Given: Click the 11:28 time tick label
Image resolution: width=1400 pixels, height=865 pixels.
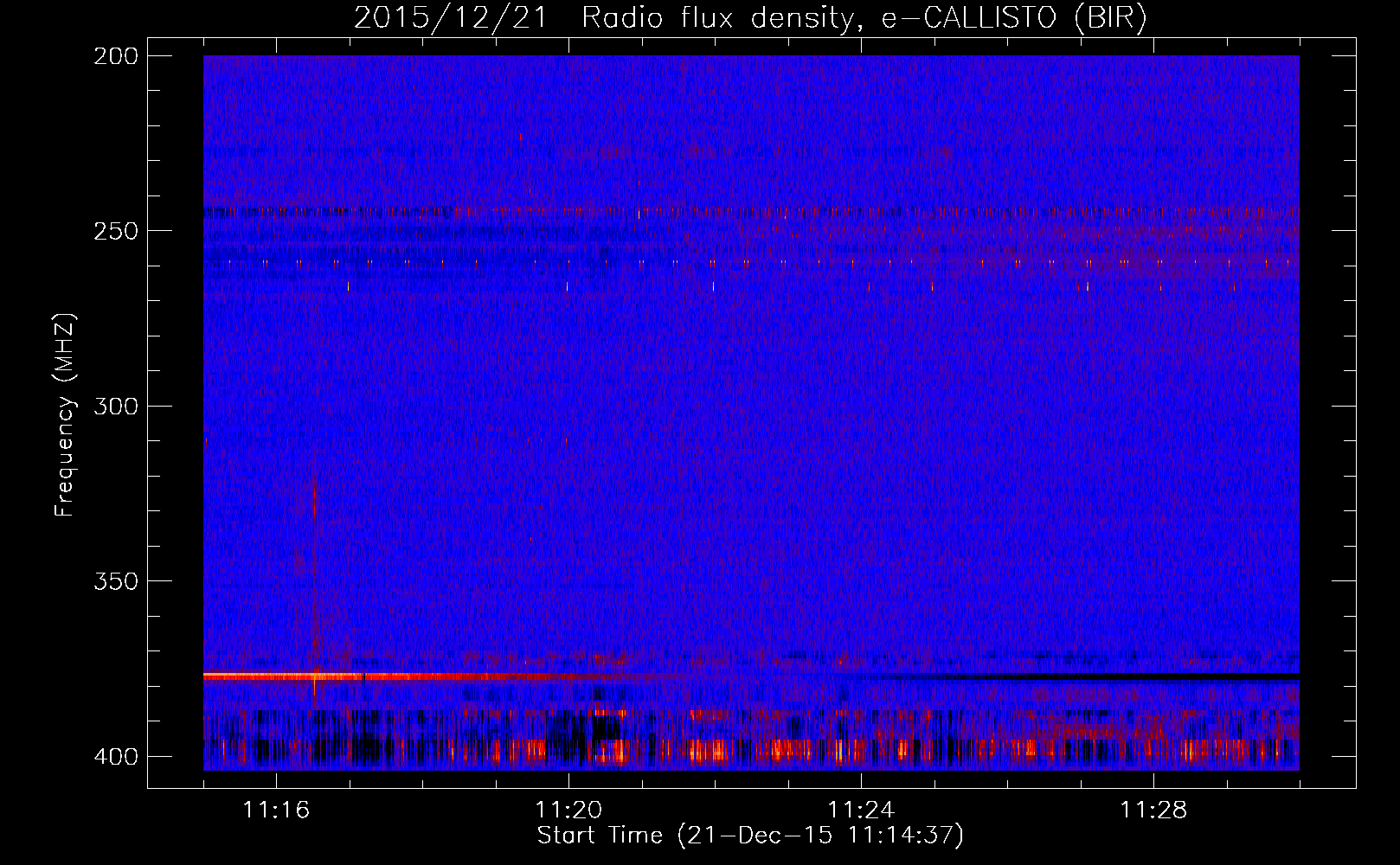Looking at the screenshot, I should pos(1153,811).
